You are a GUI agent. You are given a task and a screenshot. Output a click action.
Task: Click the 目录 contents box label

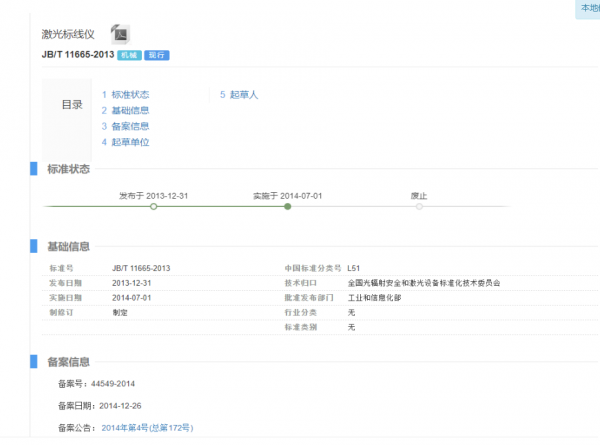(72, 104)
